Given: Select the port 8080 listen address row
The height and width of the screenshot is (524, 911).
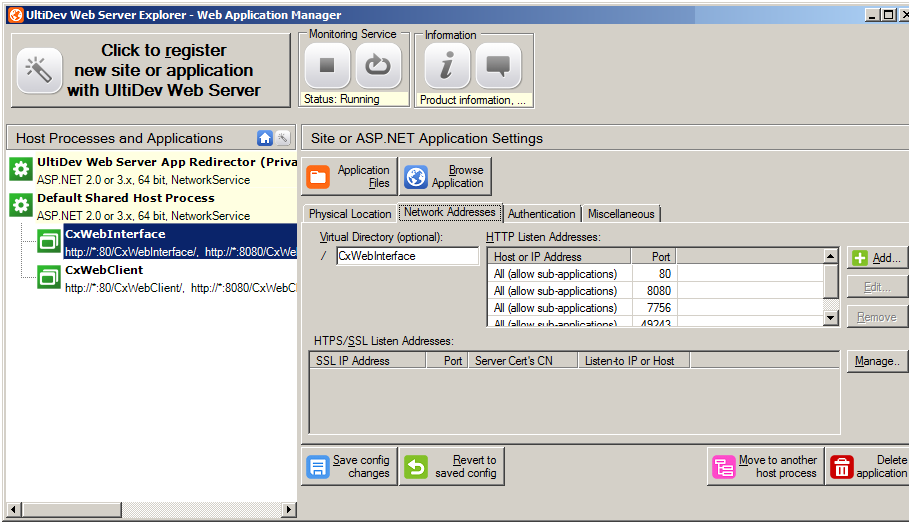Looking at the screenshot, I should [x=656, y=290].
